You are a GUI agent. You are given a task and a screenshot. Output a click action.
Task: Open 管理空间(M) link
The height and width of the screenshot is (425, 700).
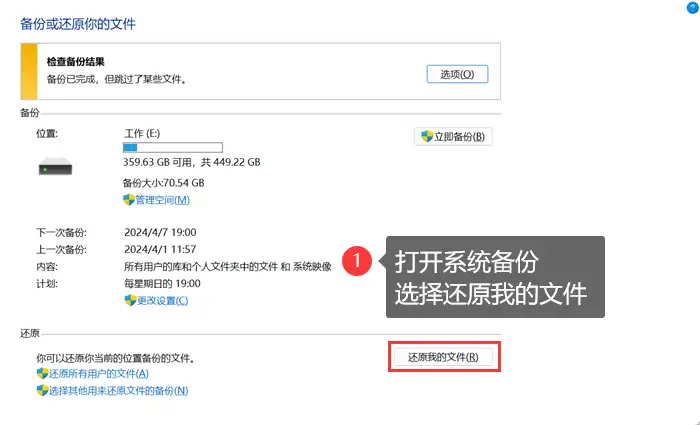coord(162,200)
